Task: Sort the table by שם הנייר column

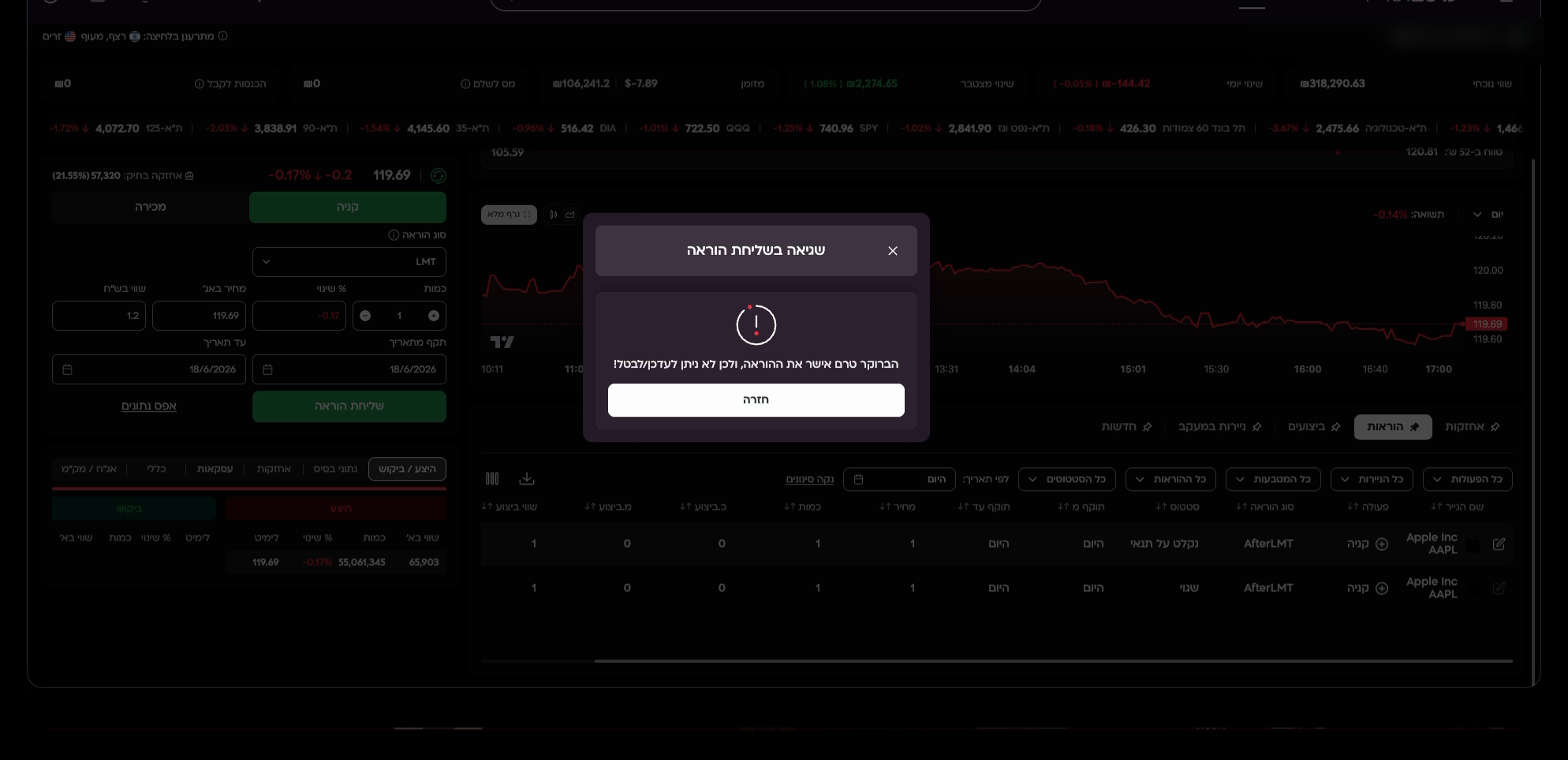Action: coord(1458,507)
